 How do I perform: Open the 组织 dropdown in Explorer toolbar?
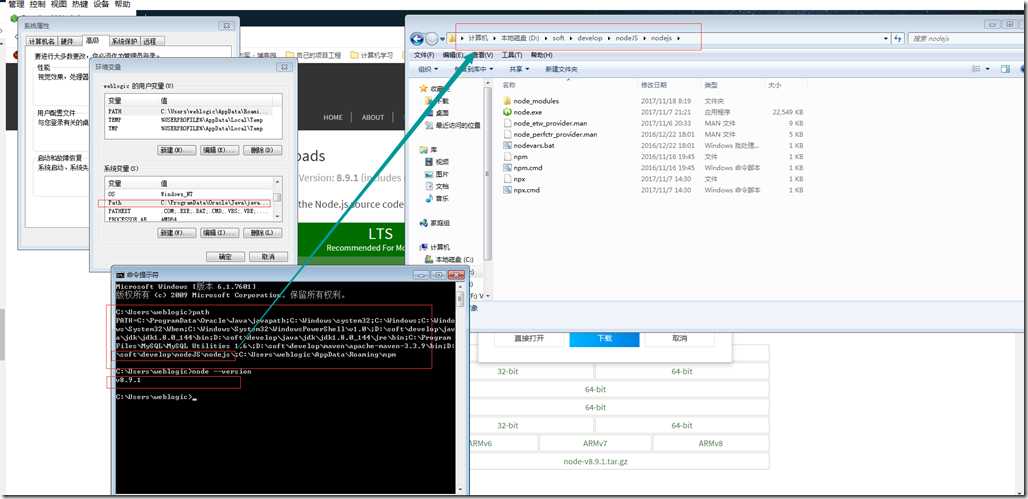428,69
